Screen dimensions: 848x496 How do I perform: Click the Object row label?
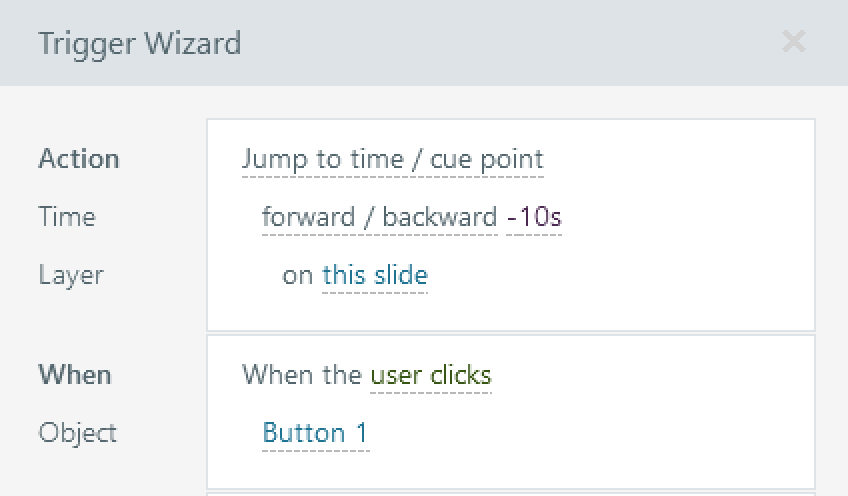[x=78, y=433]
